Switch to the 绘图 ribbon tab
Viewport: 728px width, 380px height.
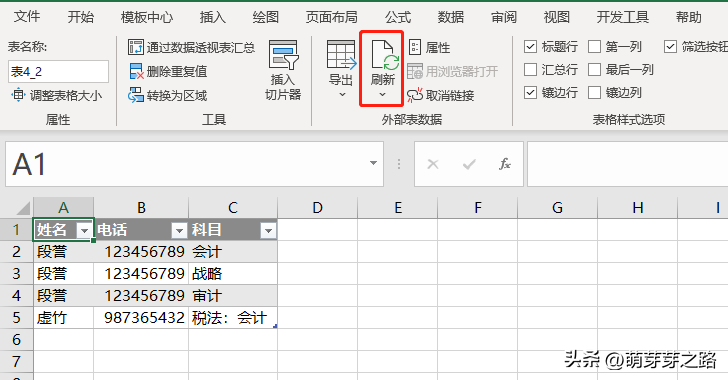click(266, 17)
